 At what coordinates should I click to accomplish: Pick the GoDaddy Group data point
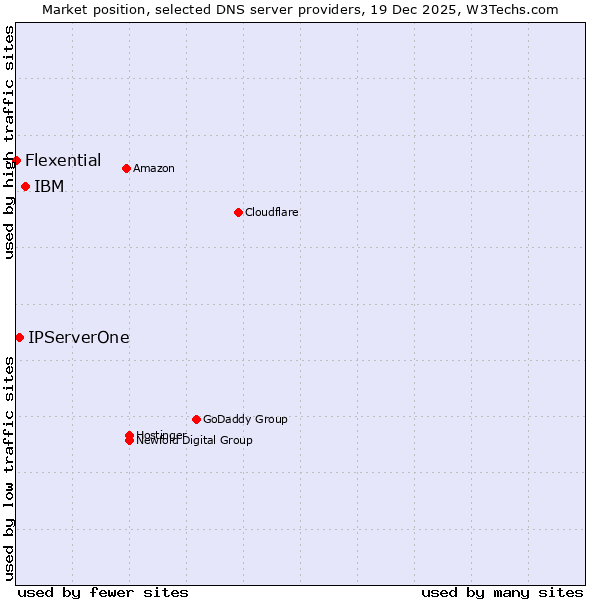(196, 419)
